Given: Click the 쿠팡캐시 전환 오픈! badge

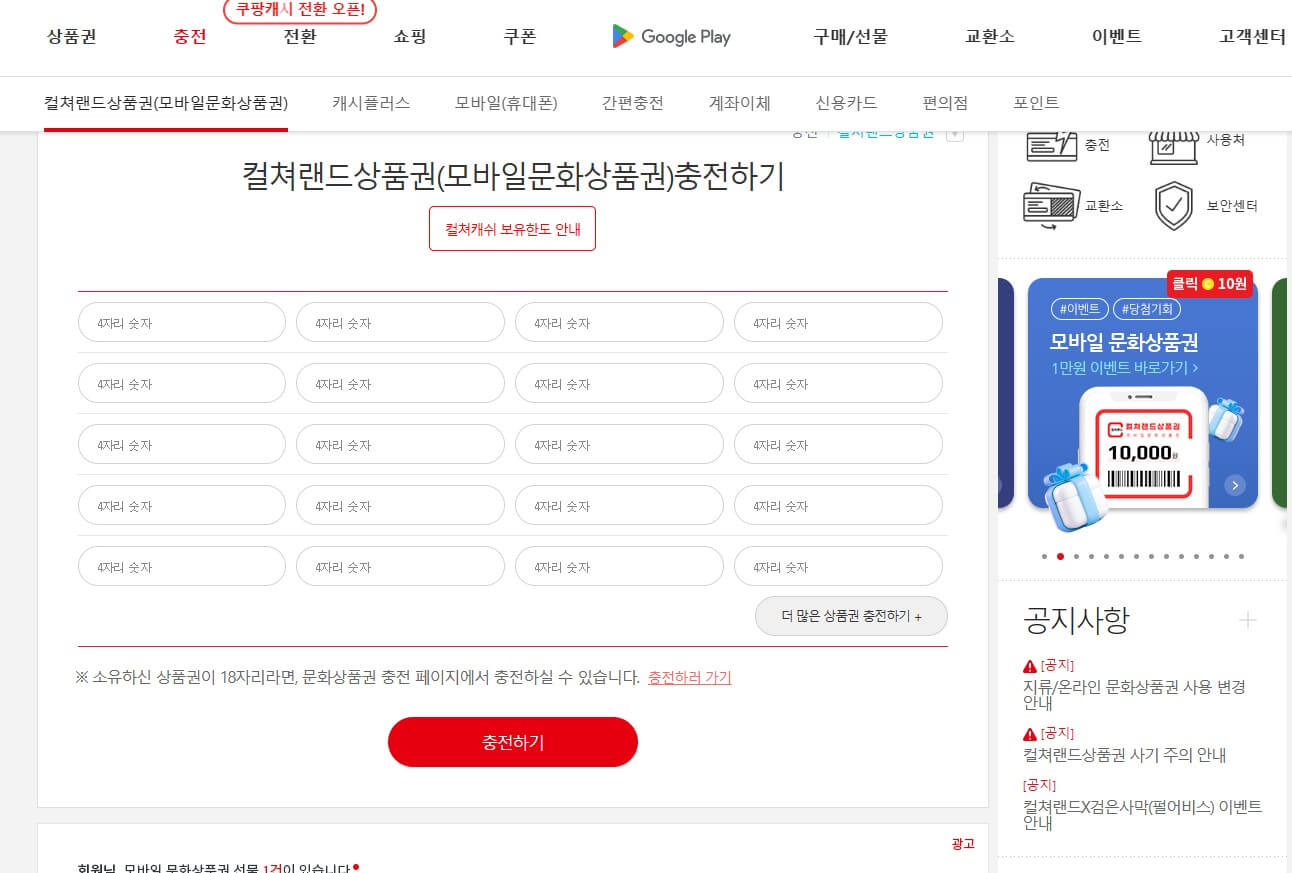Looking at the screenshot, I should [300, 11].
